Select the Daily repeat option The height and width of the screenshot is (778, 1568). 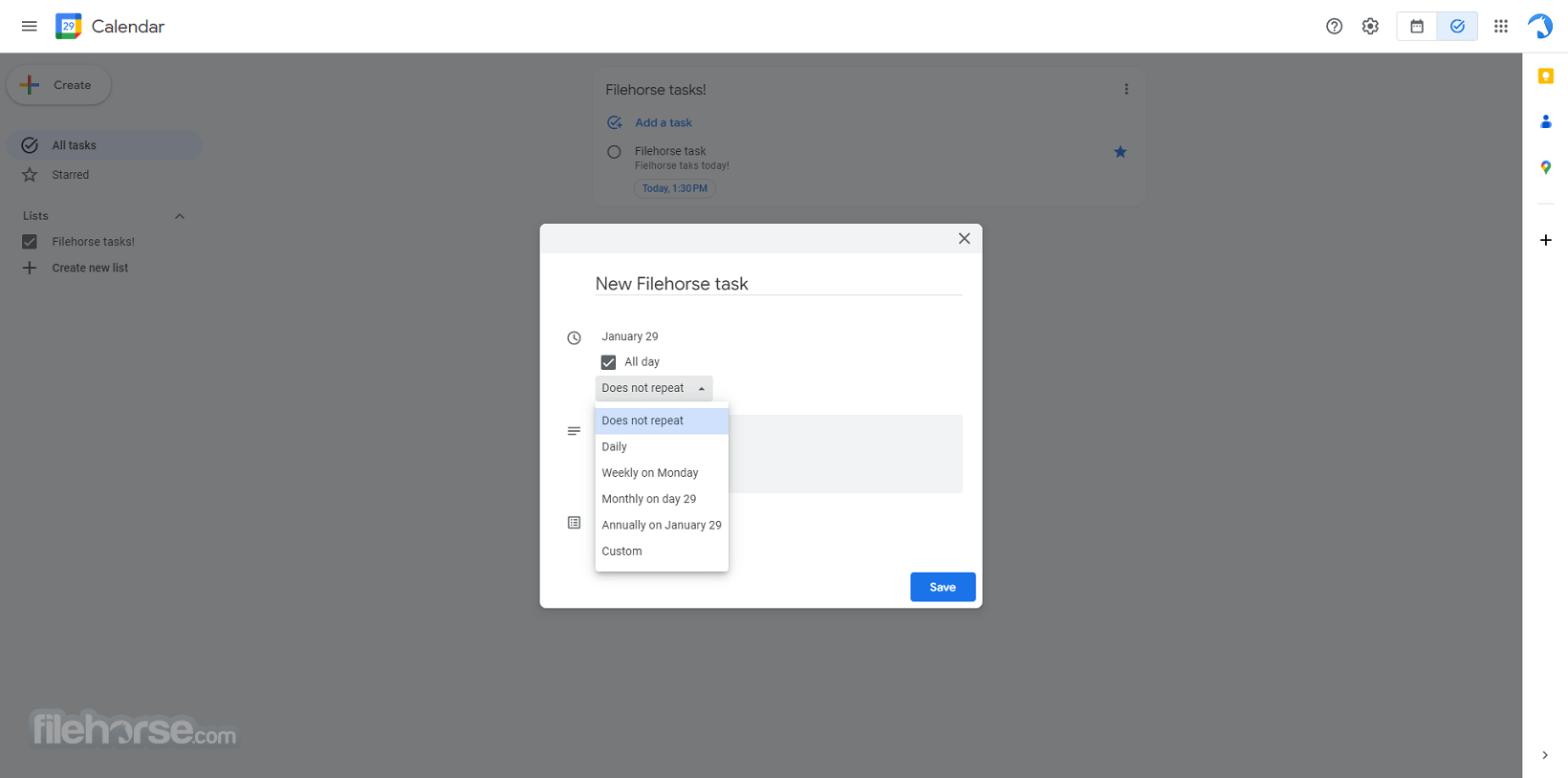(662, 446)
